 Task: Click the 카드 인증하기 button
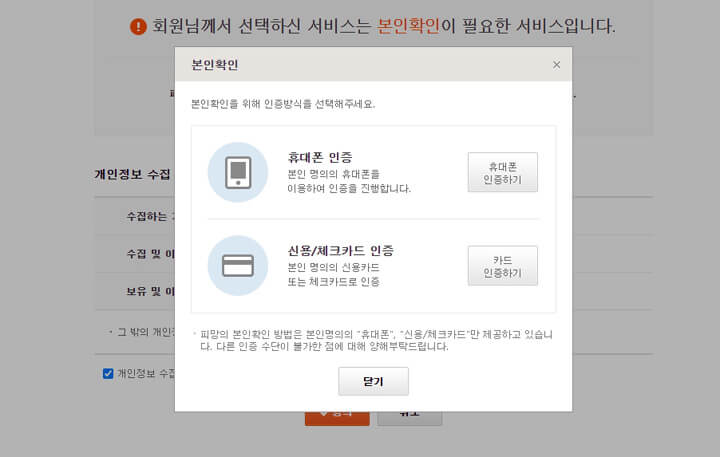(x=502, y=266)
